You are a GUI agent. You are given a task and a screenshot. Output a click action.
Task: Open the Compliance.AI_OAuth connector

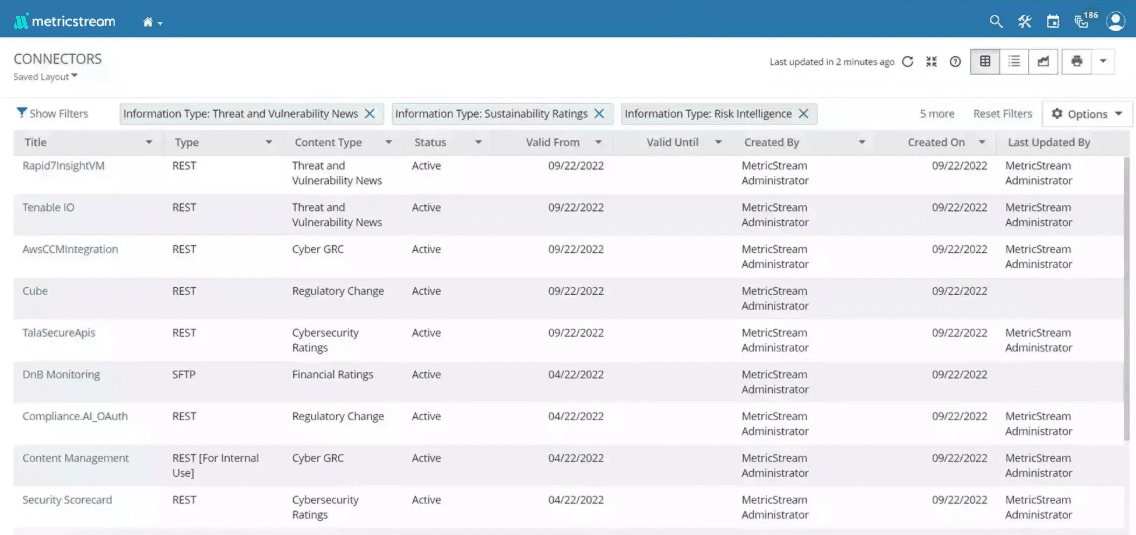[x=75, y=416]
